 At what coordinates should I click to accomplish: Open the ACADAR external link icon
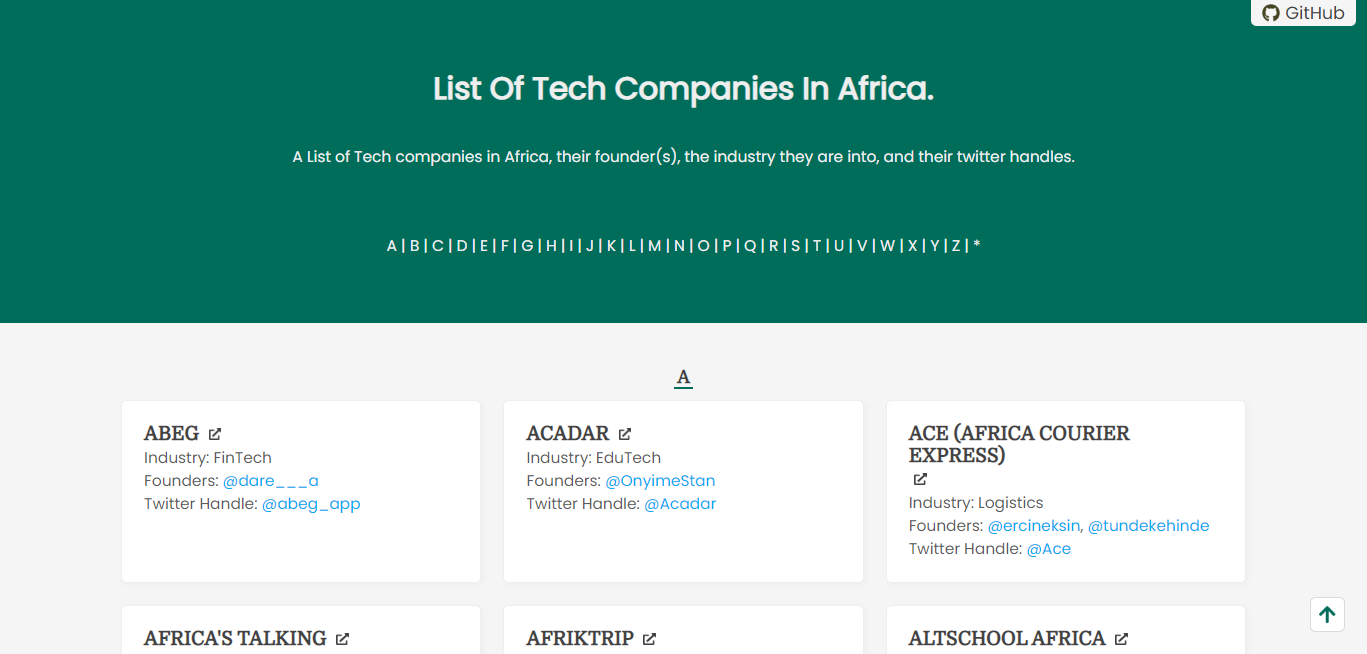[x=625, y=432]
